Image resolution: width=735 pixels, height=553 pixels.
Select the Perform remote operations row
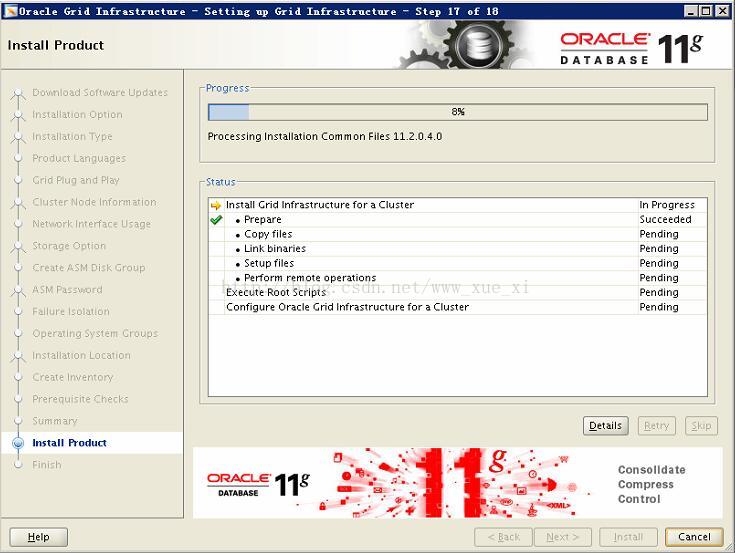click(x=458, y=278)
